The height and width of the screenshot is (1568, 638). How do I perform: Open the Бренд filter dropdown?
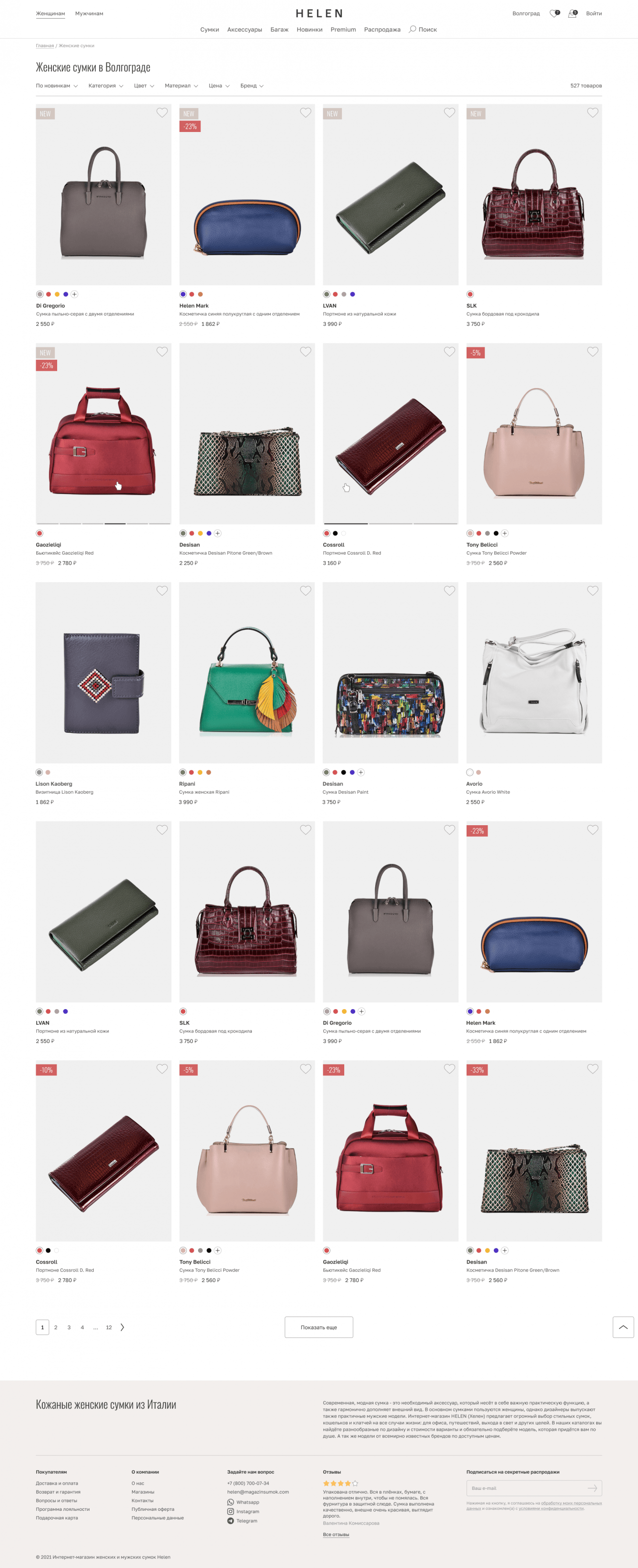[252, 86]
